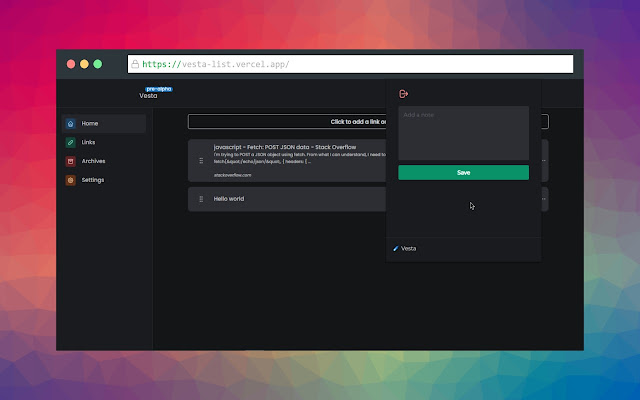Image resolution: width=640 pixels, height=400 pixels.
Task: Click the Vesta feather icon in popup footer
Action: [396, 249]
